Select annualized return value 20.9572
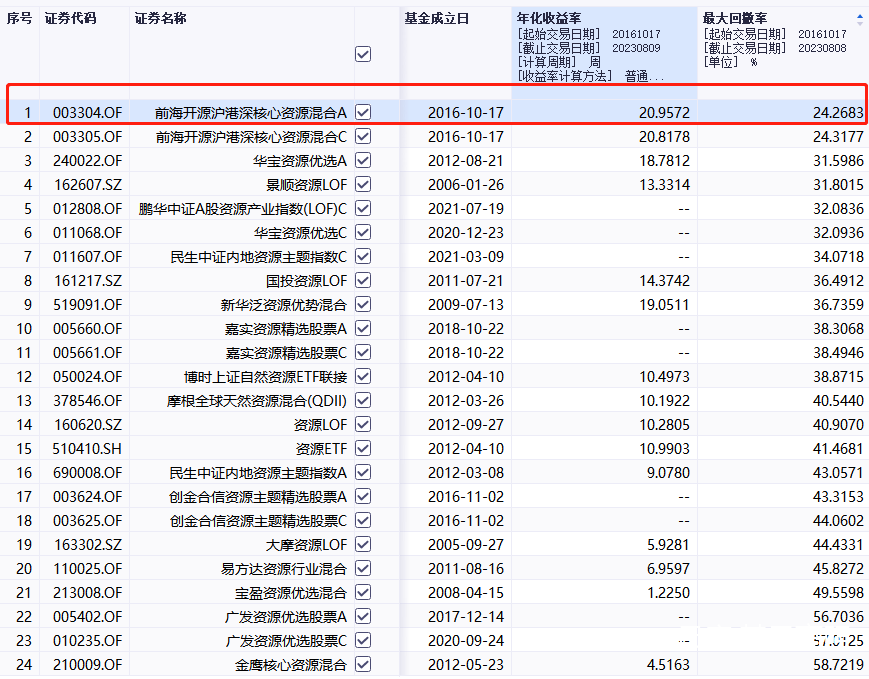869x679 pixels. click(x=664, y=113)
